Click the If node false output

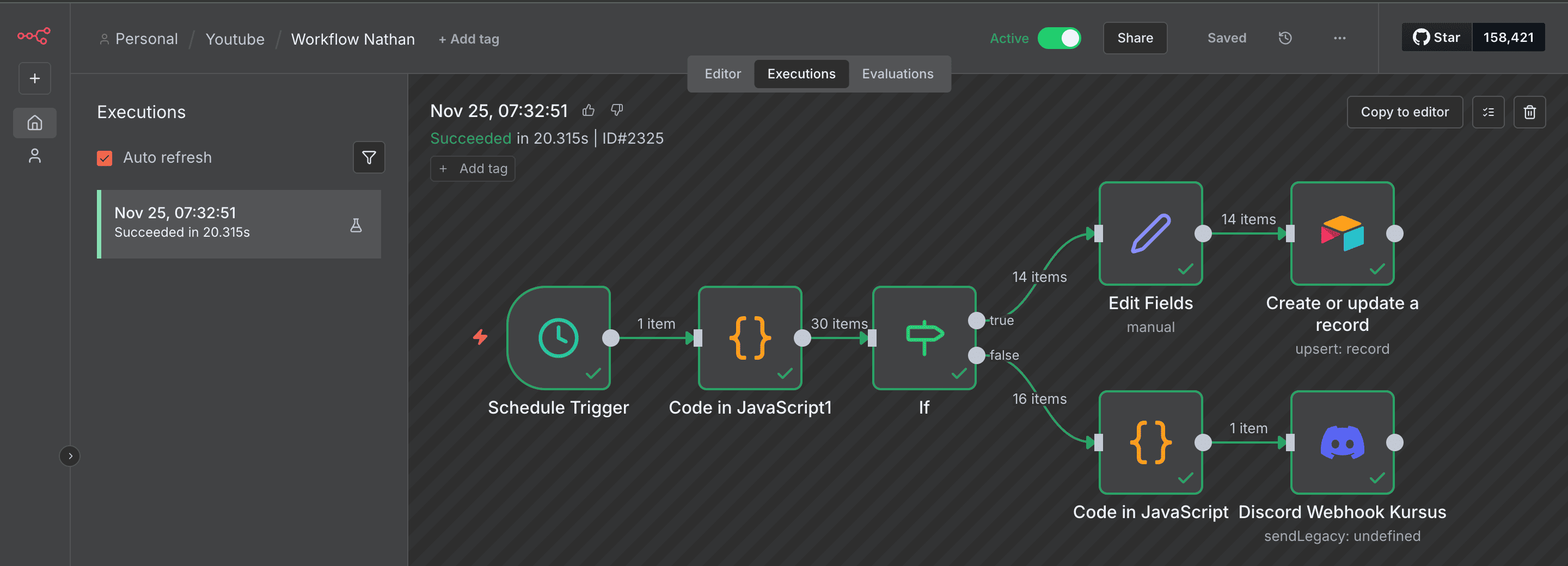point(976,355)
